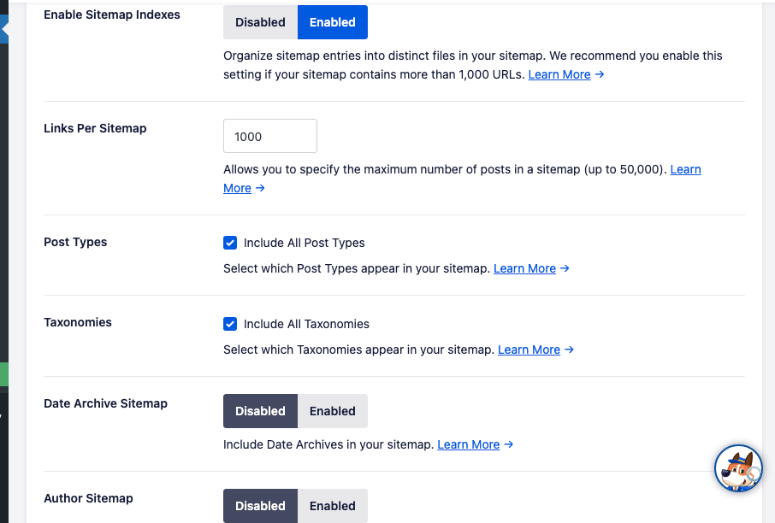Enable Sitemap Indexes with the Enabled button
The image size is (775, 523).
[332, 22]
